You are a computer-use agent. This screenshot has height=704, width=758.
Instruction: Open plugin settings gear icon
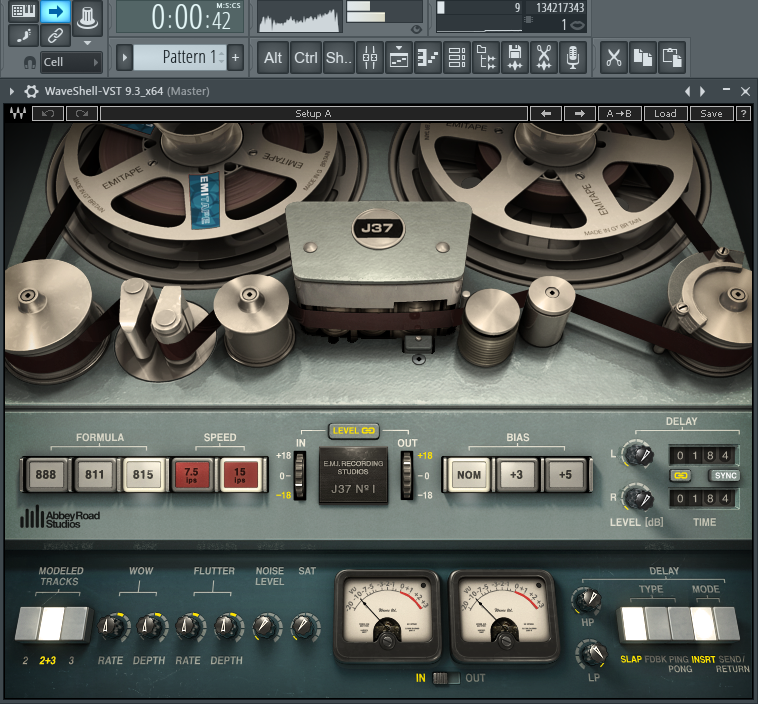click(x=32, y=91)
